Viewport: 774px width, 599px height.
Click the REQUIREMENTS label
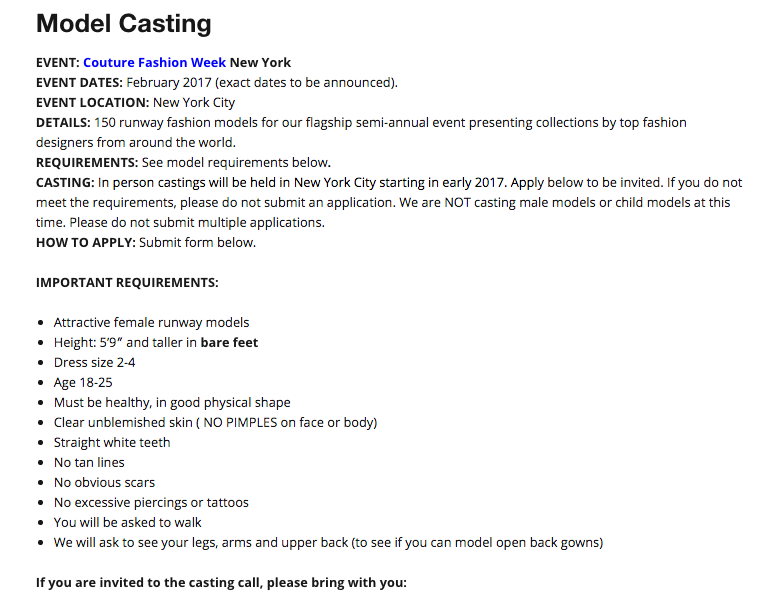click(x=87, y=162)
